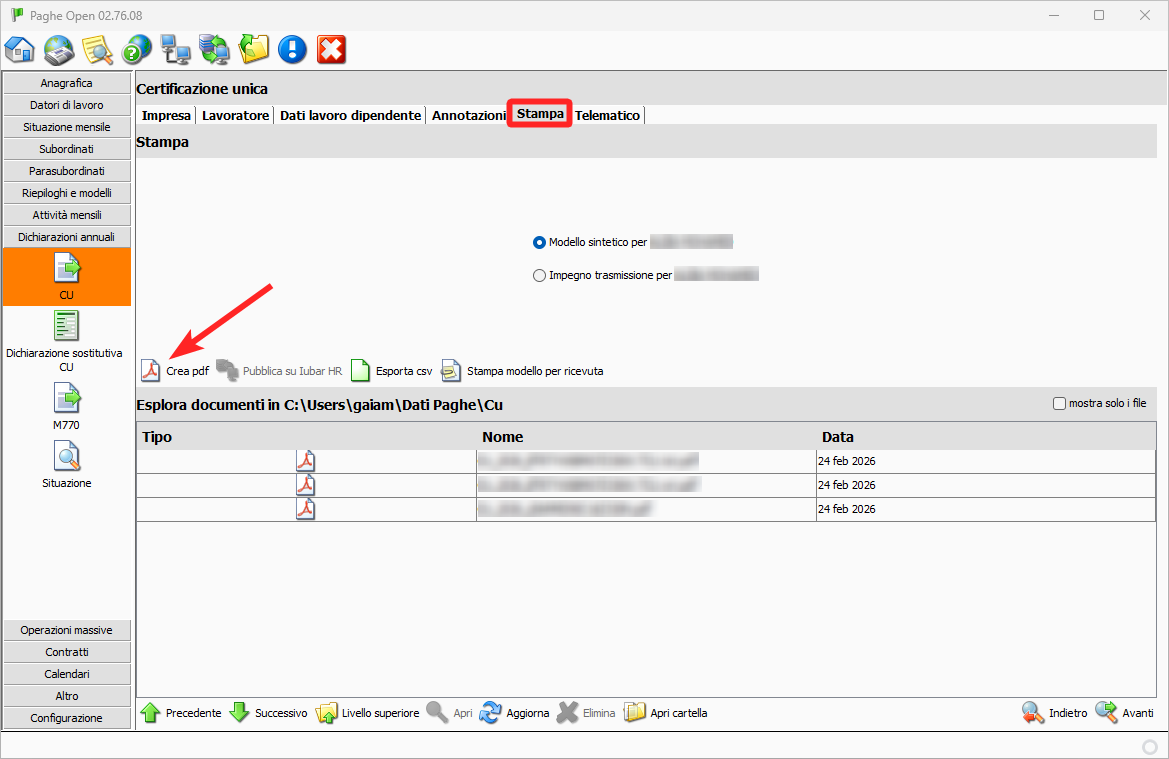The height and width of the screenshot is (759, 1169).
Task: Expand the Riepiloghi e modelli section
Action: pos(67,193)
